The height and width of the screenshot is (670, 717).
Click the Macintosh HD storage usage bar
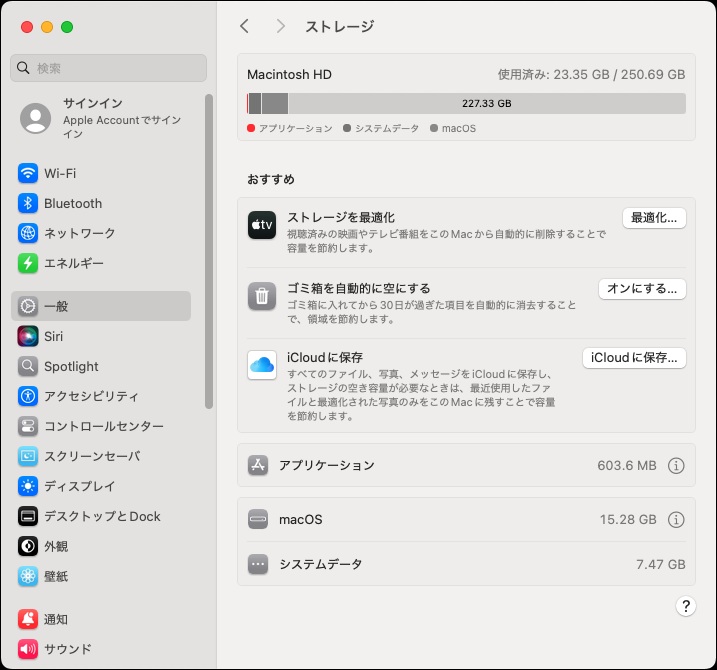466,103
